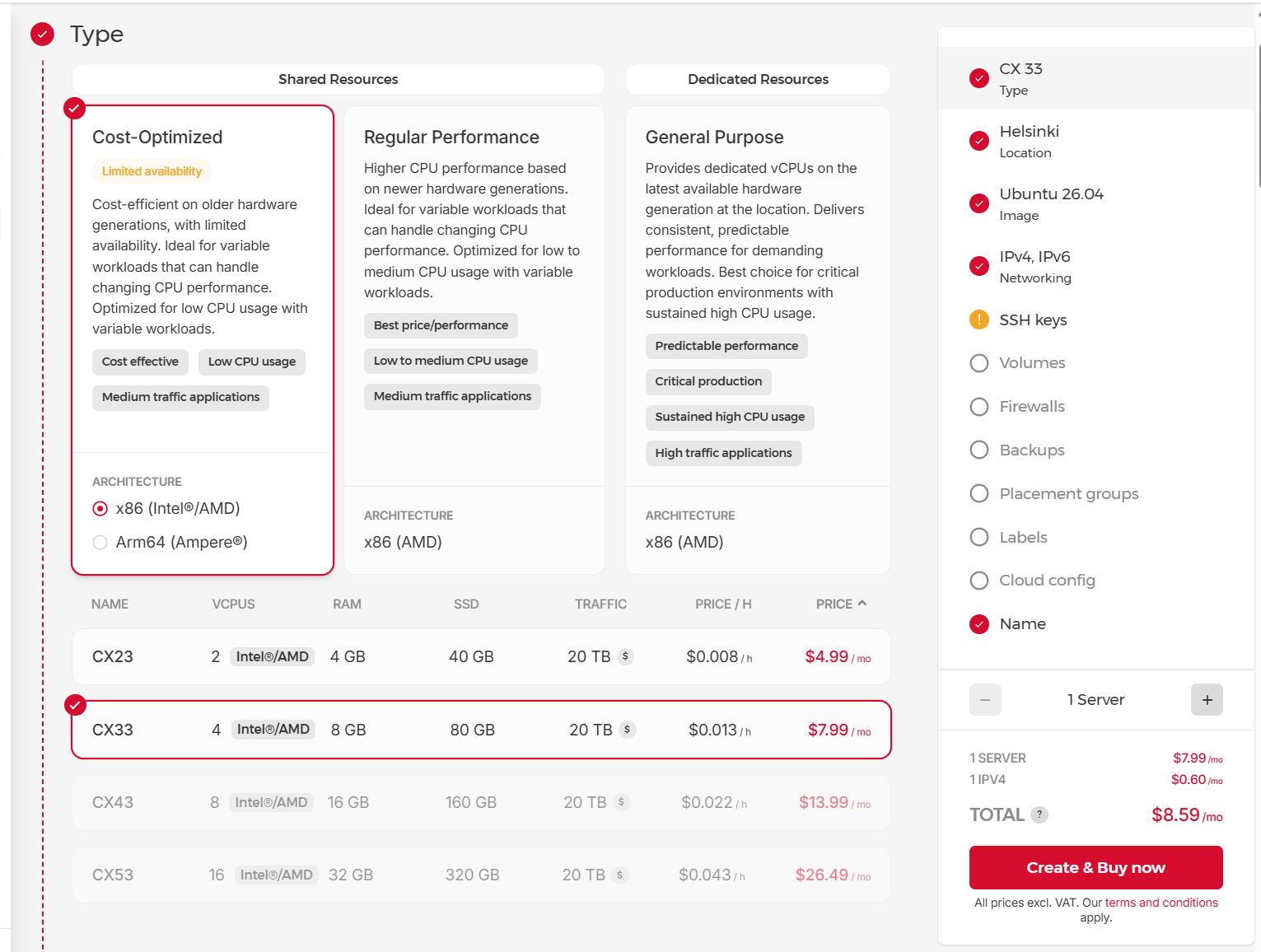Click the empty circle icon beside Backups
The height and width of the screenshot is (952, 1261).
coord(979,450)
